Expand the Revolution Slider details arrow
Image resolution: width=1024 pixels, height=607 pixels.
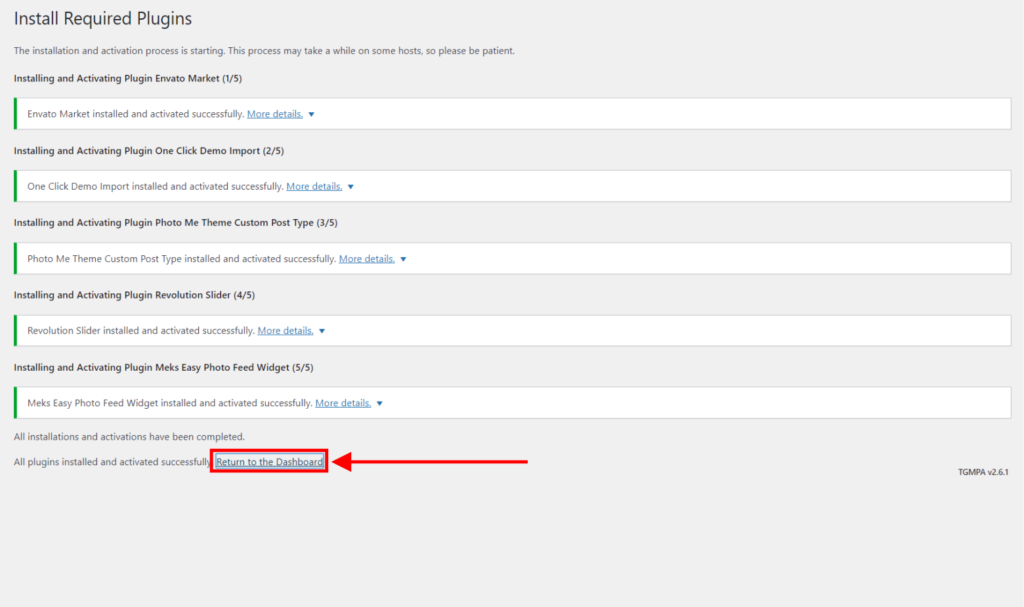(322, 331)
